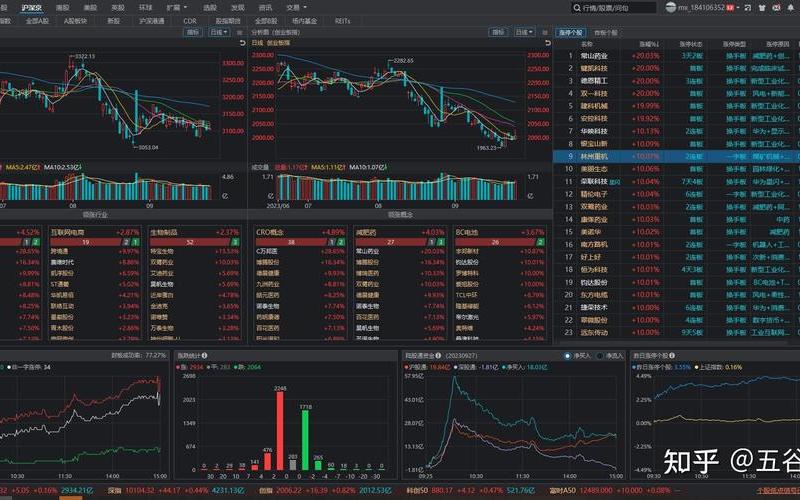This screenshot has height=500, width=800.
Task: Expand the username account dropdown arrow
Action: click(739, 8)
